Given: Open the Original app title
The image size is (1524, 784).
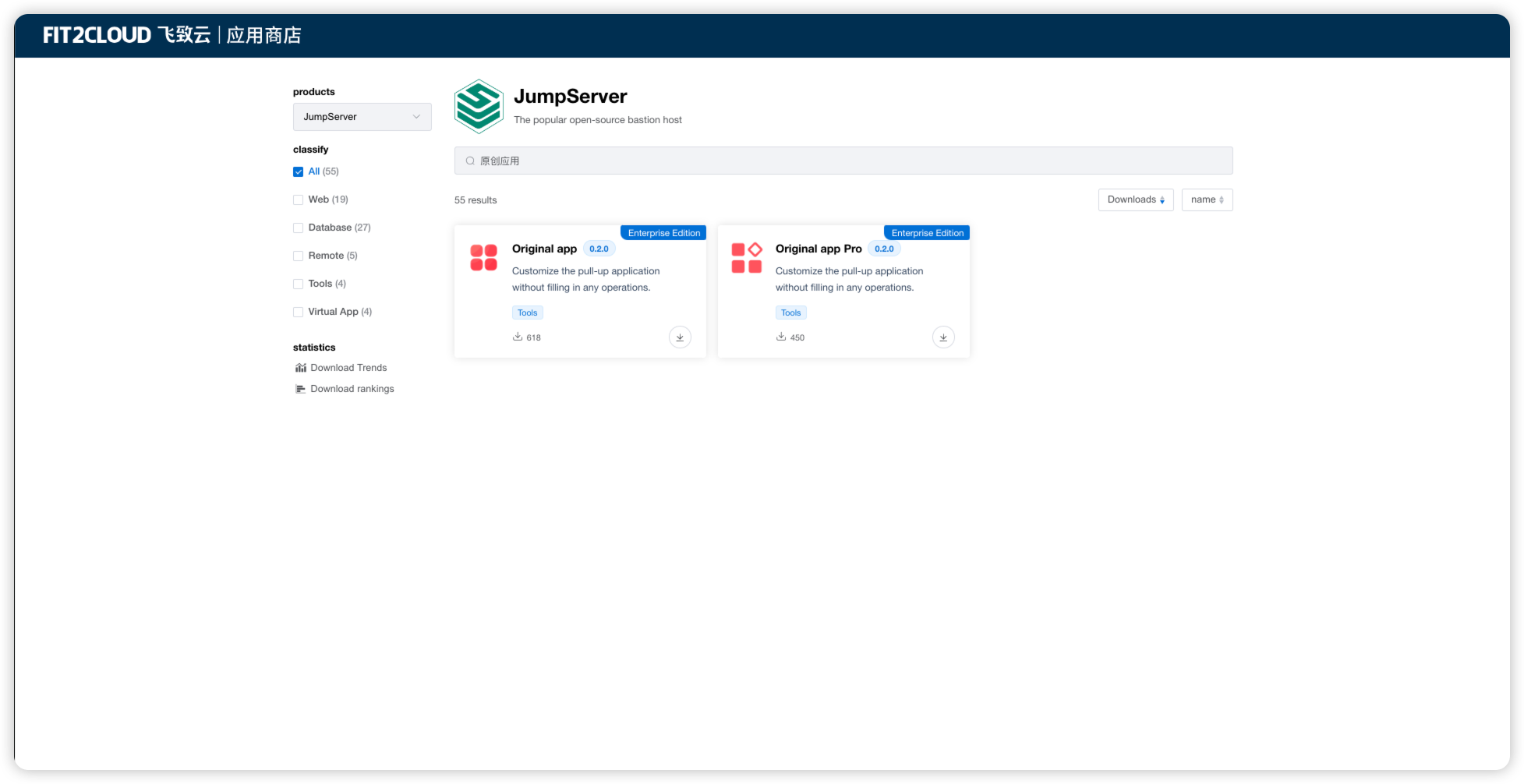Looking at the screenshot, I should [x=544, y=249].
